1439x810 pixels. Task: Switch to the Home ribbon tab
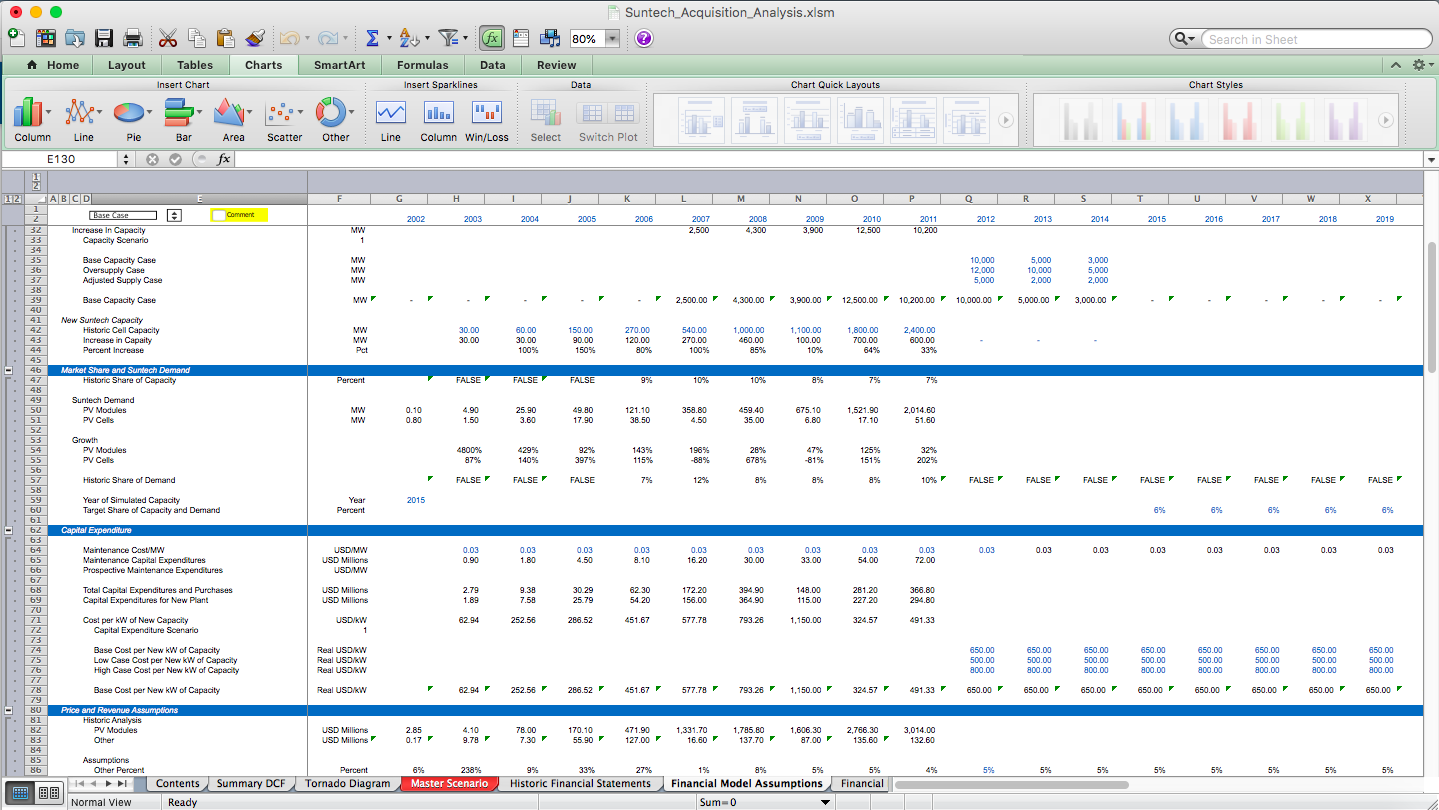[x=53, y=65]
